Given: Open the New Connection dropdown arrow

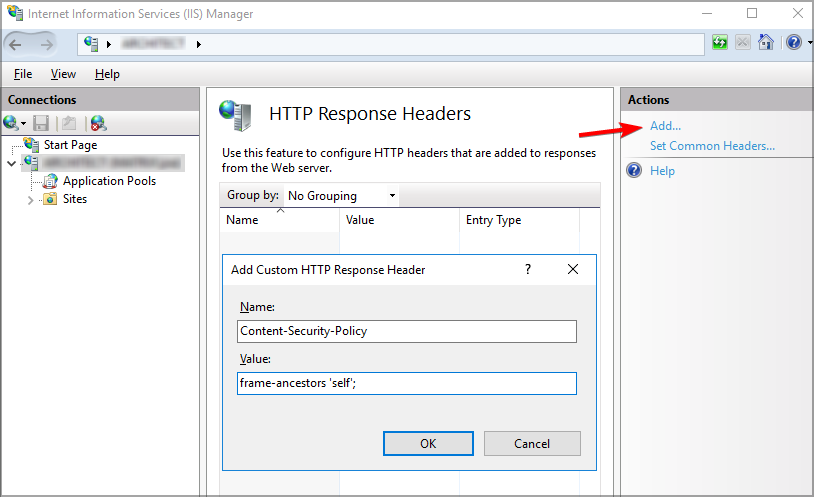Looking at the screenshot, I should (23, 124).
